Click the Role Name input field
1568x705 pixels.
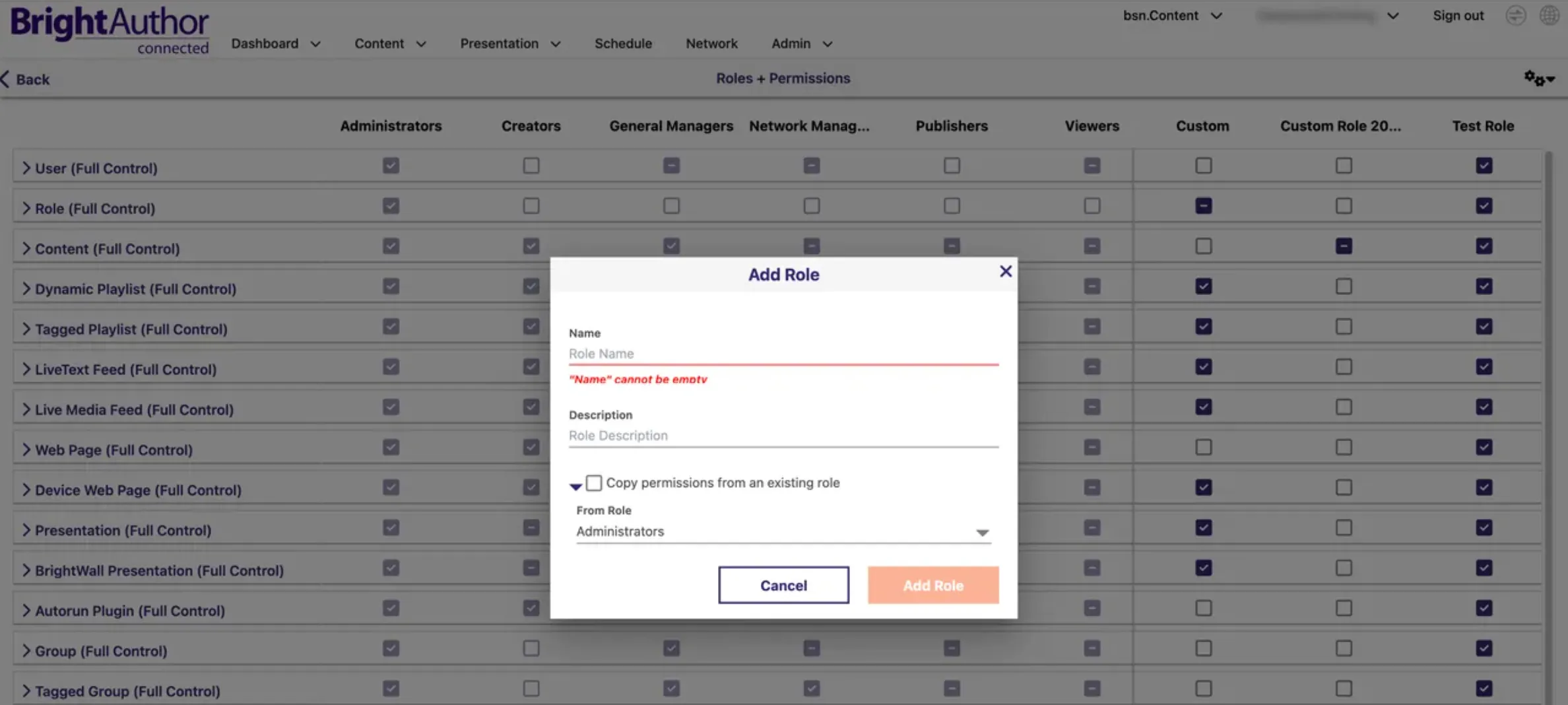pyautogui.click(x=783, y=354)
